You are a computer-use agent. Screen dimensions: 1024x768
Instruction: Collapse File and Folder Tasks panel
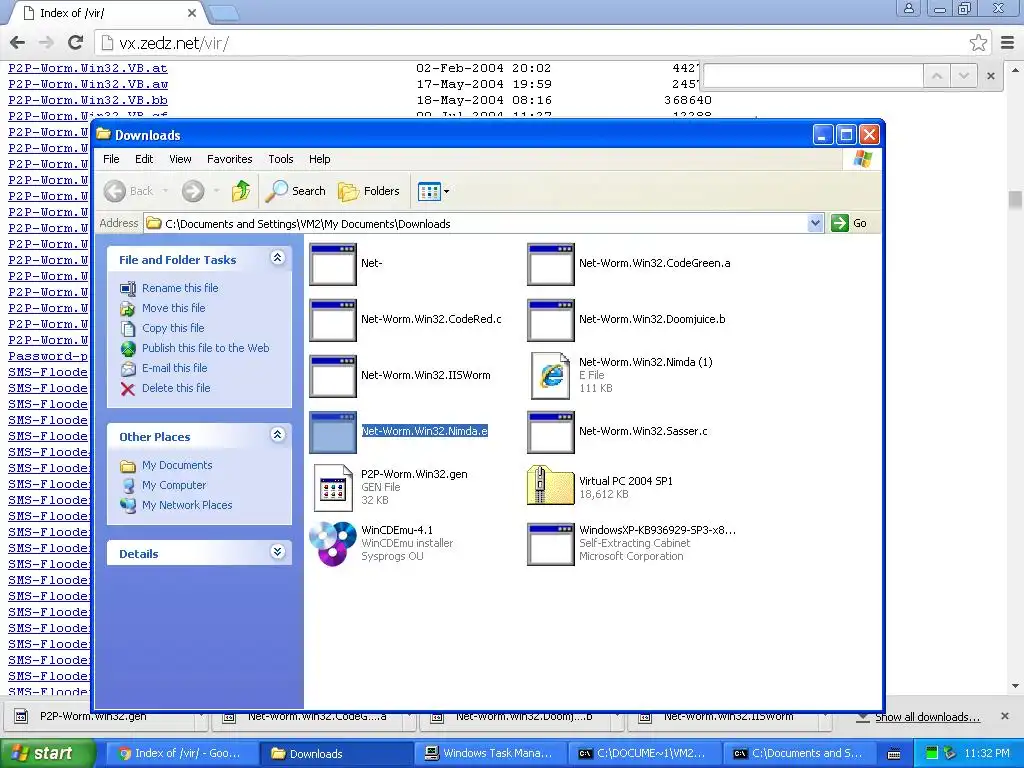(x=278, y=258)
